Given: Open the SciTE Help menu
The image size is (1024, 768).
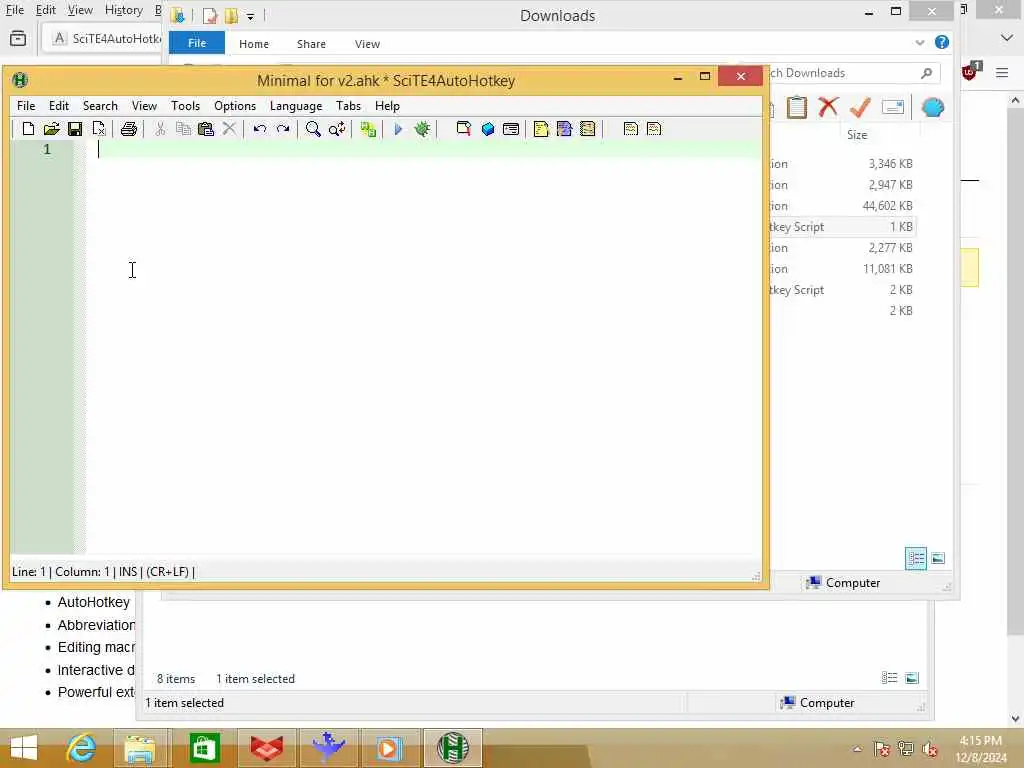Looking at the screenshot, I should (387, 106).
